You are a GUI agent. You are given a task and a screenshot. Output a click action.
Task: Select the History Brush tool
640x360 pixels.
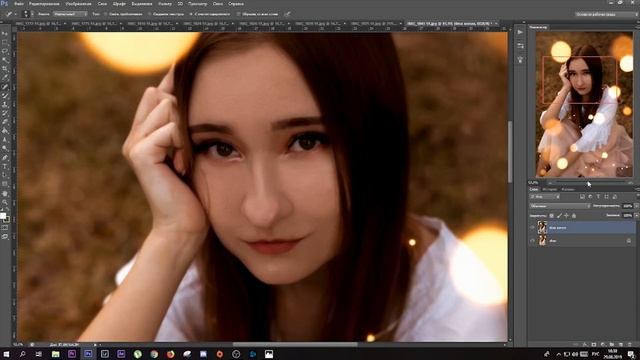[4, 113]
